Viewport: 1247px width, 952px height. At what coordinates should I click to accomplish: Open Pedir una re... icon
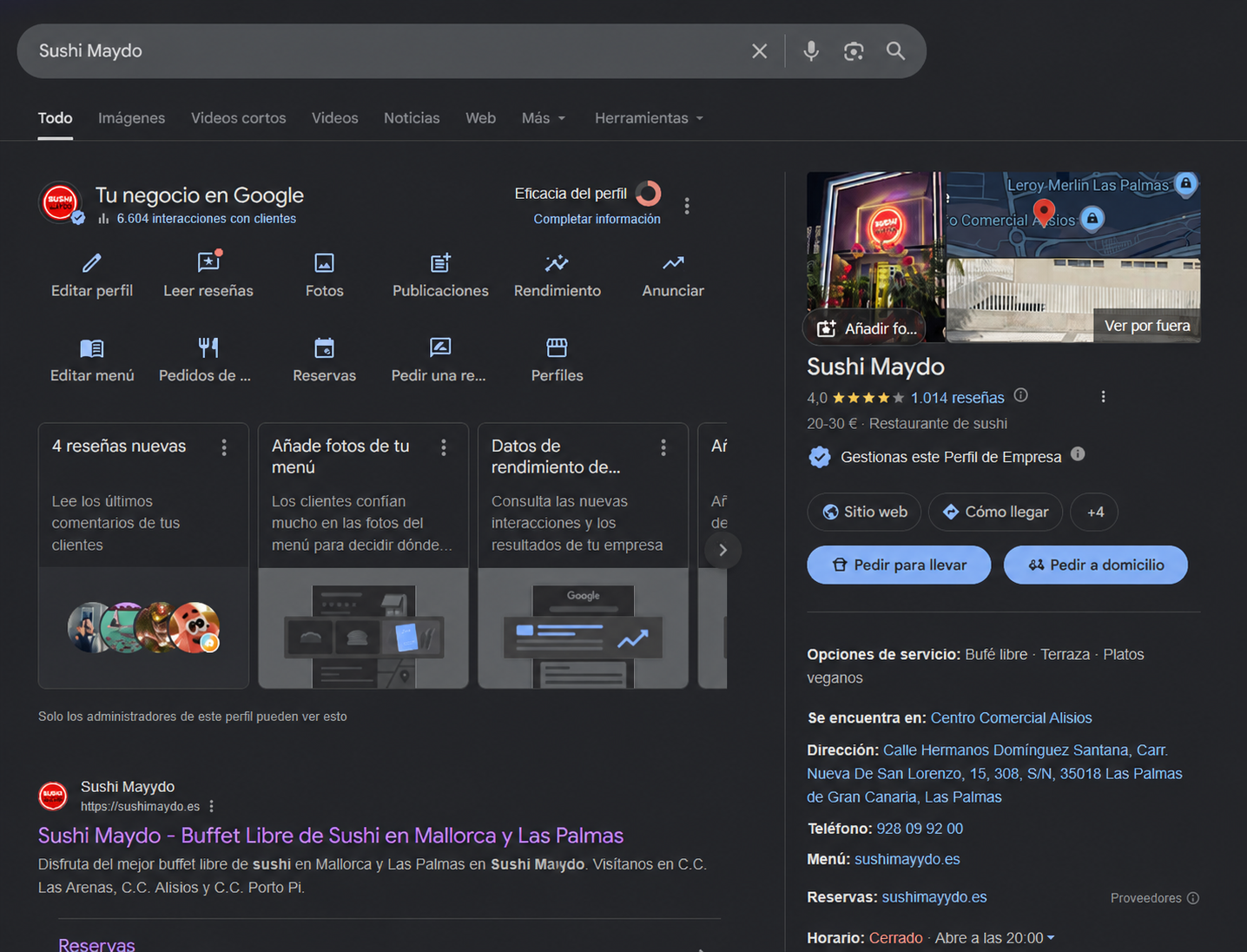(x=440, y=347)
